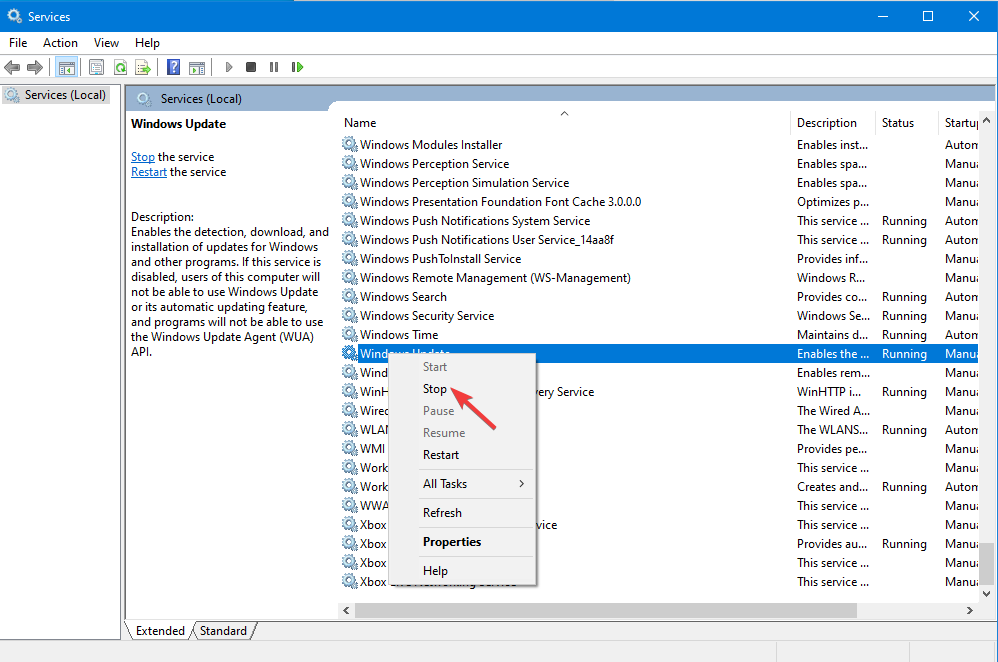Open the File menu
998x662 pixels.
pyautogui.click(x=18, y=43)
